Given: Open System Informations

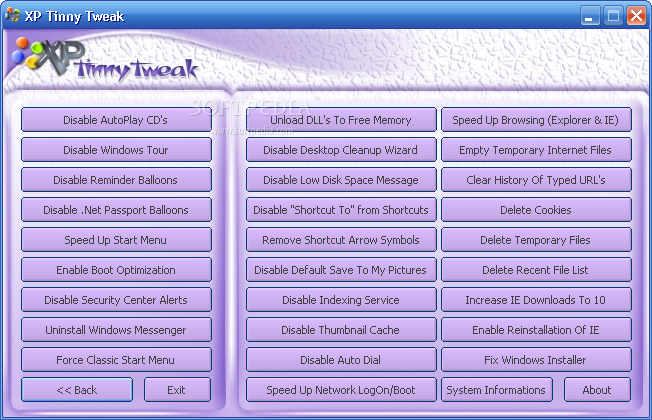Looking at the screenshot, I should coord(496,390).
